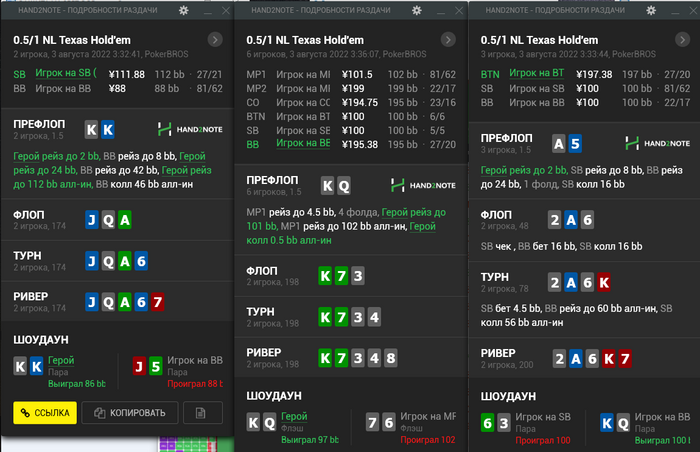The height and width of the screenshot is (452, 700).
Task: Open player link 'Игрок на BB' in middle window
Action: pos(303,143)
